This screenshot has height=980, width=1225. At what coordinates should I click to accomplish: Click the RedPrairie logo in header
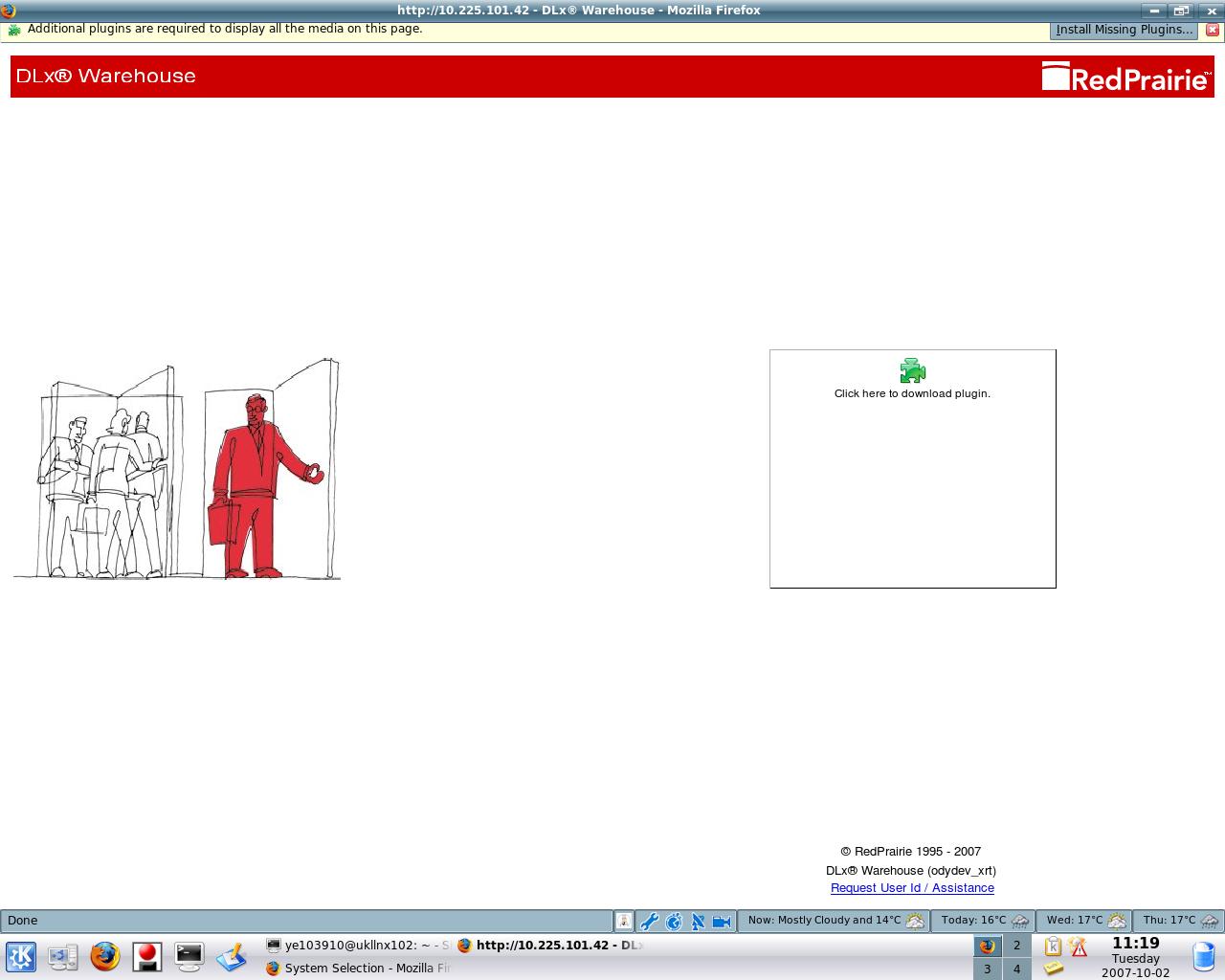click(x=1126, y=77)
